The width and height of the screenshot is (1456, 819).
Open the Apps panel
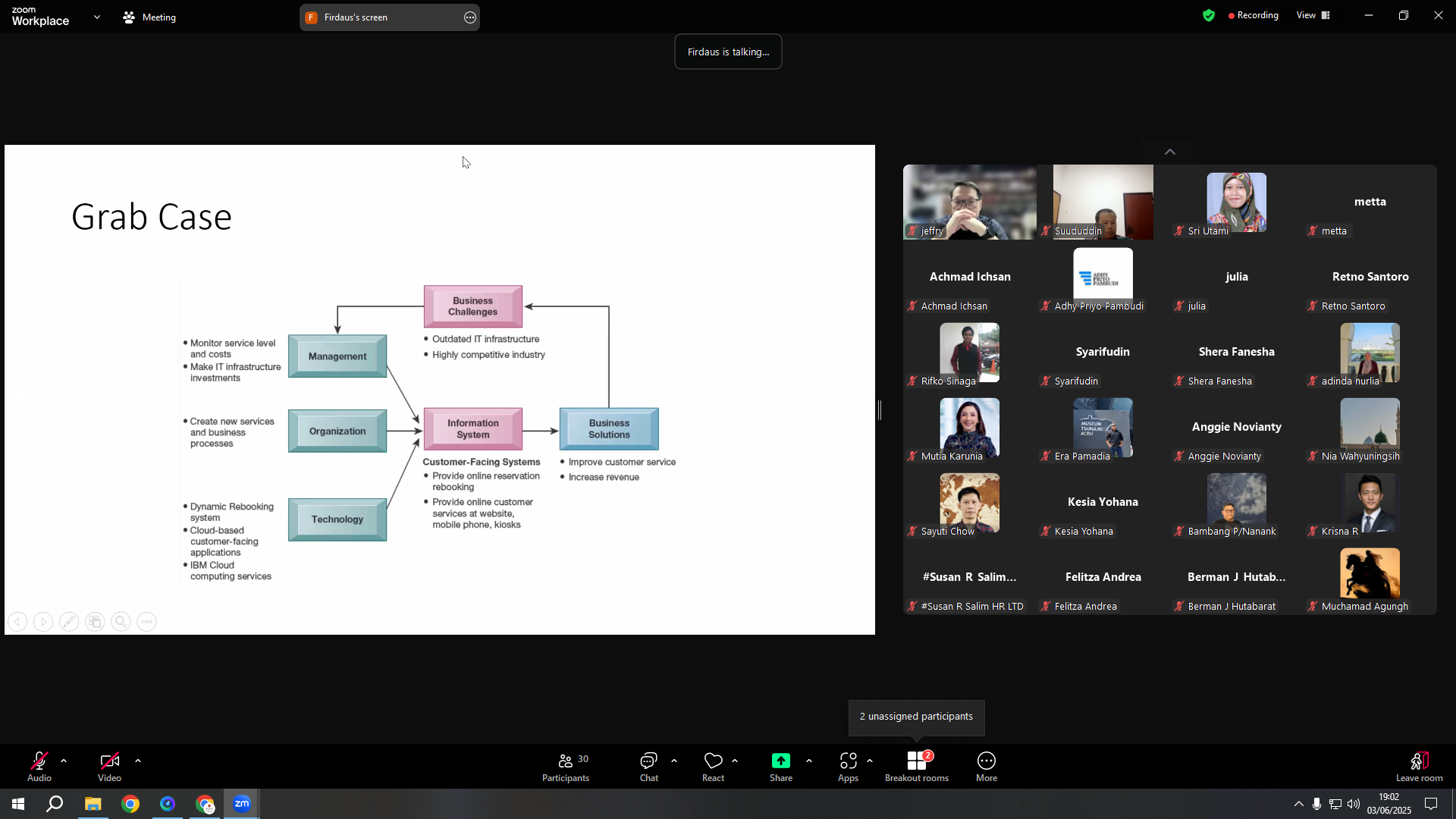pyautogui.click(x=848, y=767)
